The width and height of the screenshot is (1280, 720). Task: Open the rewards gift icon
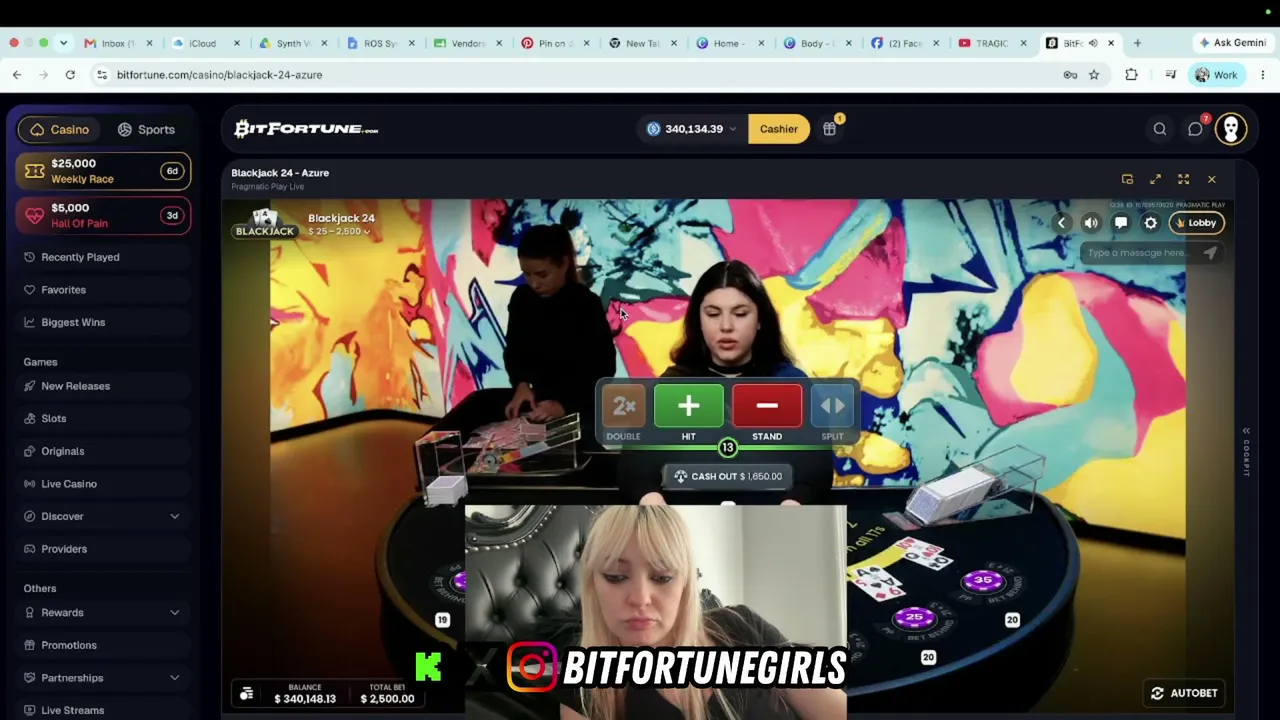(830, 128)
